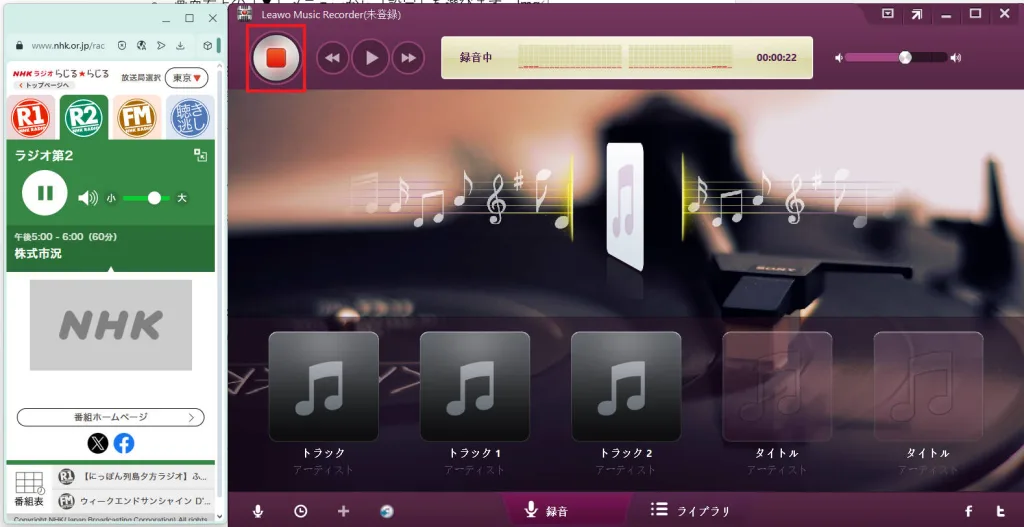Click the browser address bar URL
Screen dimensions: 1024x527
(67, 46)
